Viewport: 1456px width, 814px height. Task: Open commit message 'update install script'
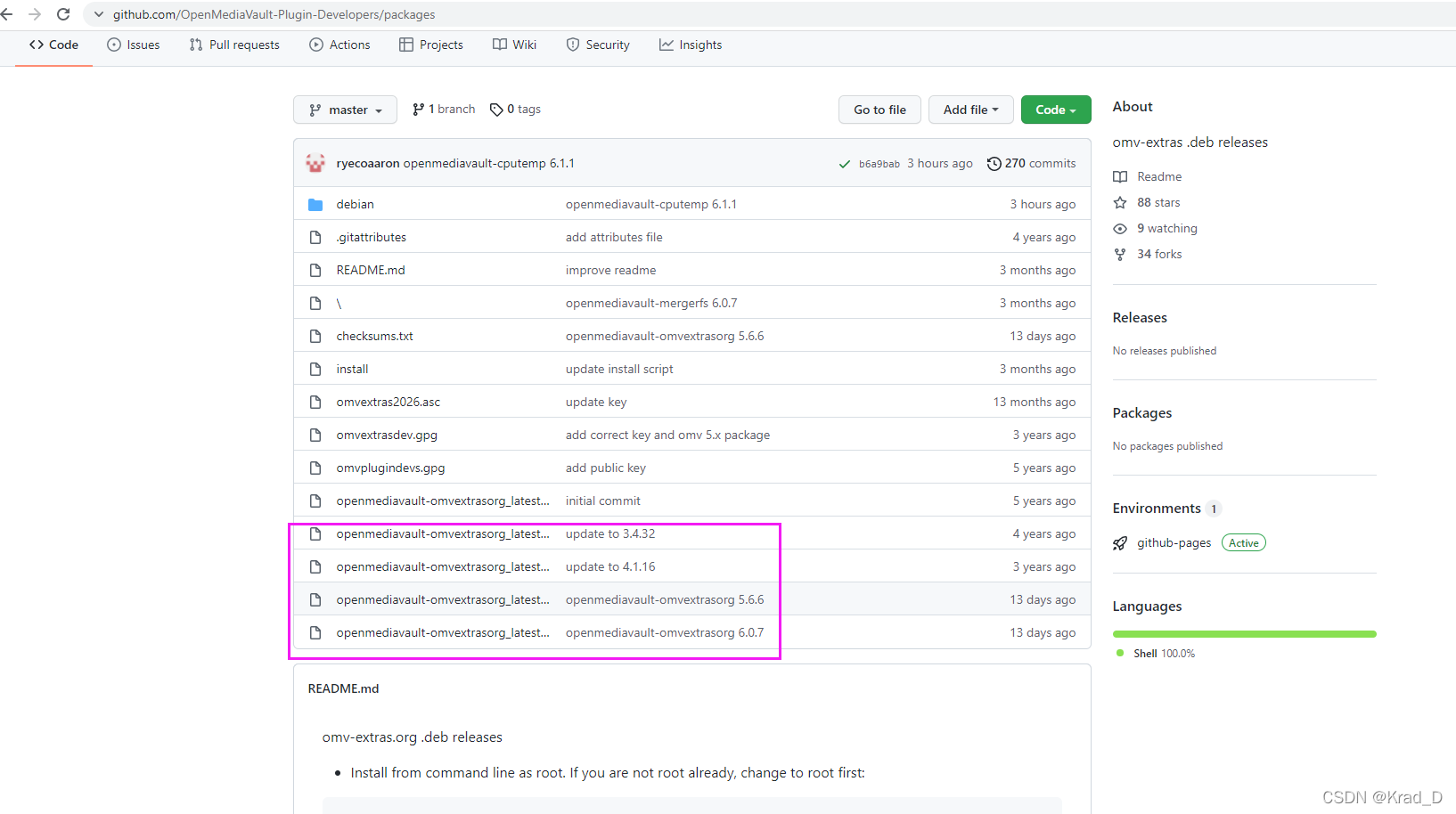(x=619, y=369)
